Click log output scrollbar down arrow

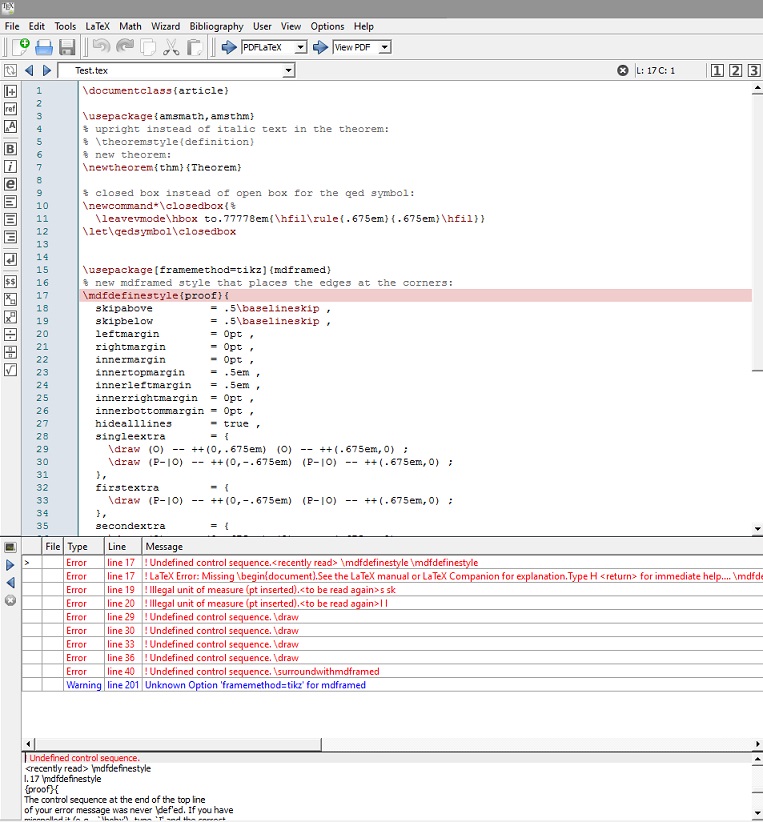tap(757, 814)
